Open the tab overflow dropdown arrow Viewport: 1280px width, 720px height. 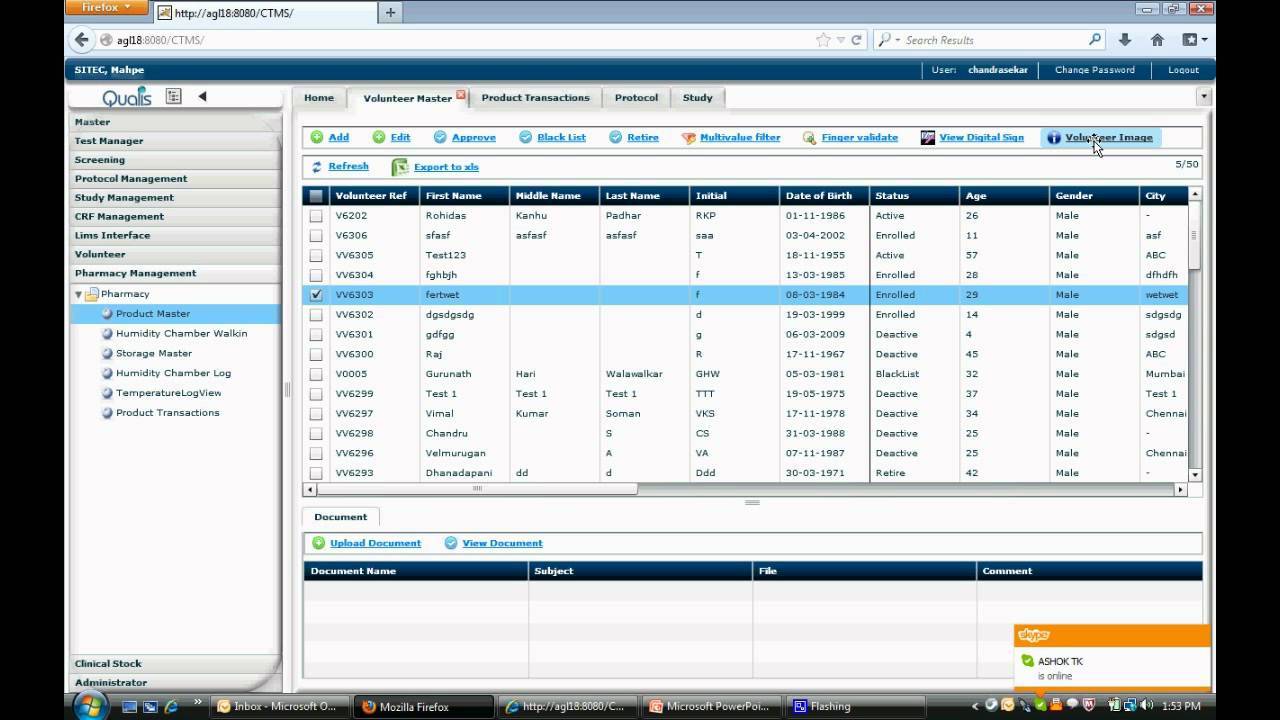click(1203, 95)
